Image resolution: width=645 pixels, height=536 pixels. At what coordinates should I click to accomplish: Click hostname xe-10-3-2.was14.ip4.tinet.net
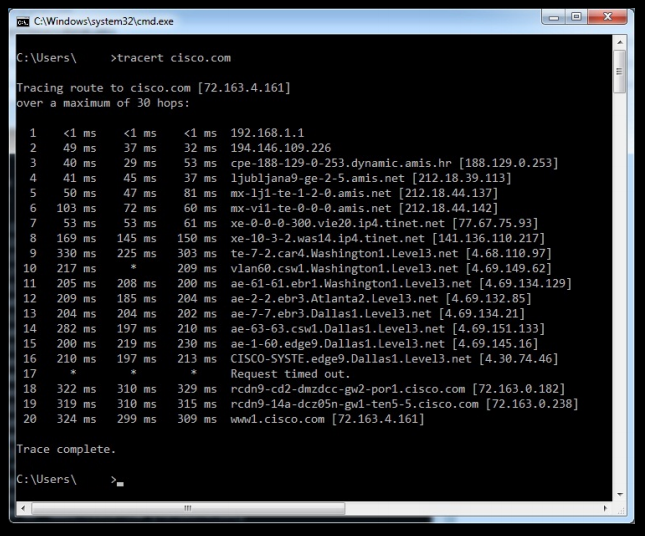coord(327,239)
